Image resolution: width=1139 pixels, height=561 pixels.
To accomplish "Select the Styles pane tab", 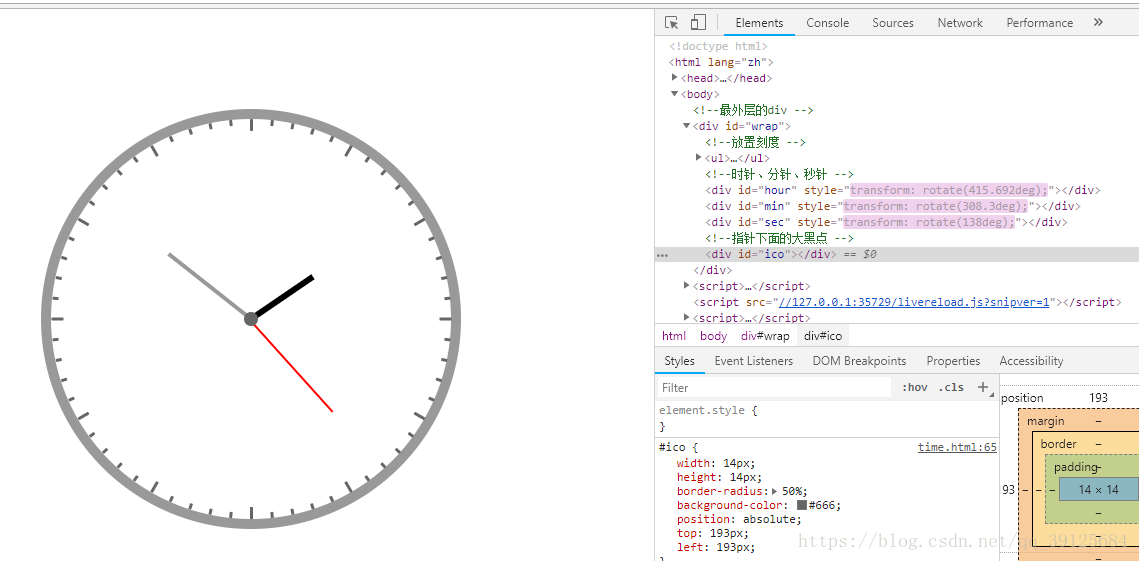I will [x=679, y=361].
